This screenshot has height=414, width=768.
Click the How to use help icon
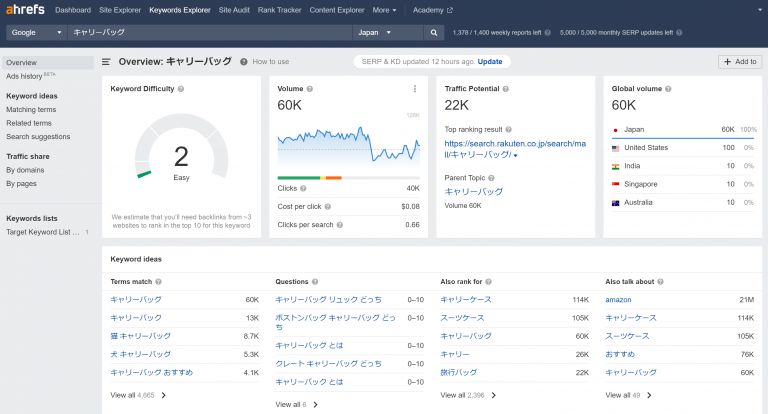(x=244, y=62)
